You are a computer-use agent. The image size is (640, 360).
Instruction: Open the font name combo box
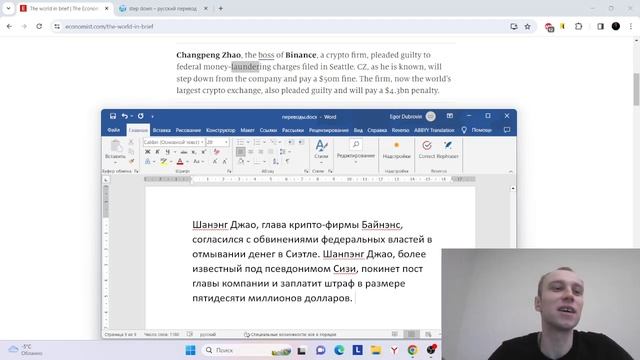click(174, 142)
